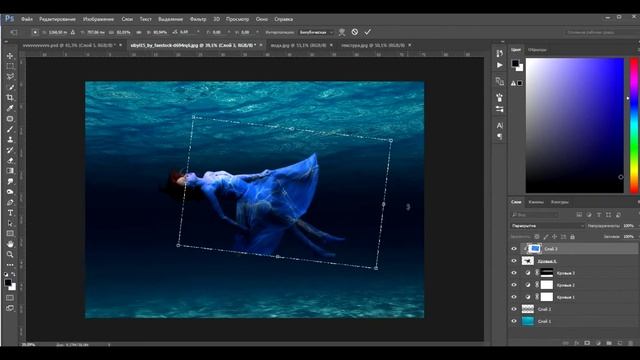Viewport: 640px width, 360px height.
Task: Select the Hand tool
Action: [10, 244]
